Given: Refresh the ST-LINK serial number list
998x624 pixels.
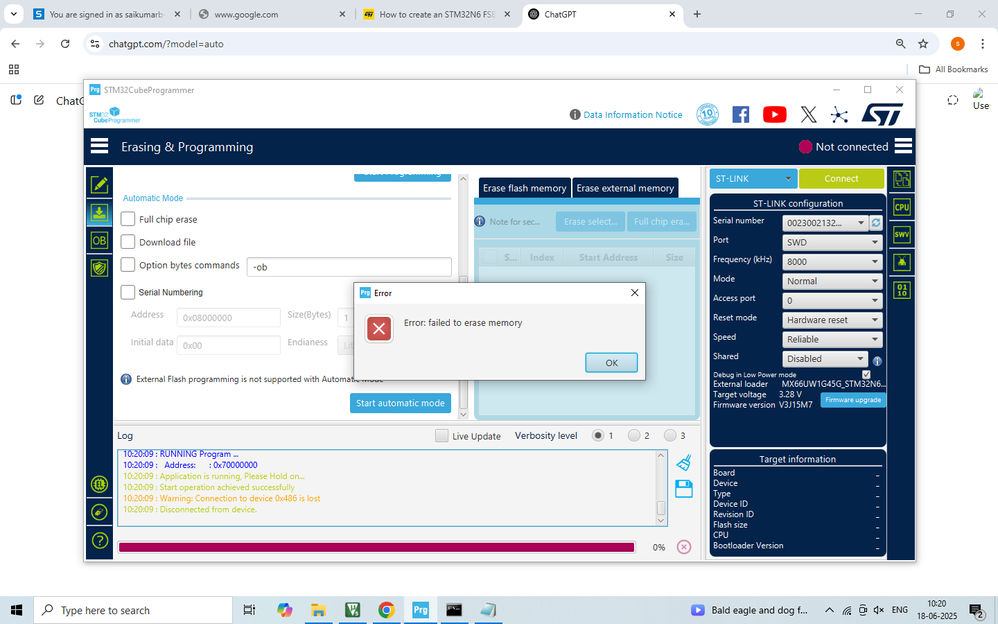Looking at the screenshot, I should [876, 223].
